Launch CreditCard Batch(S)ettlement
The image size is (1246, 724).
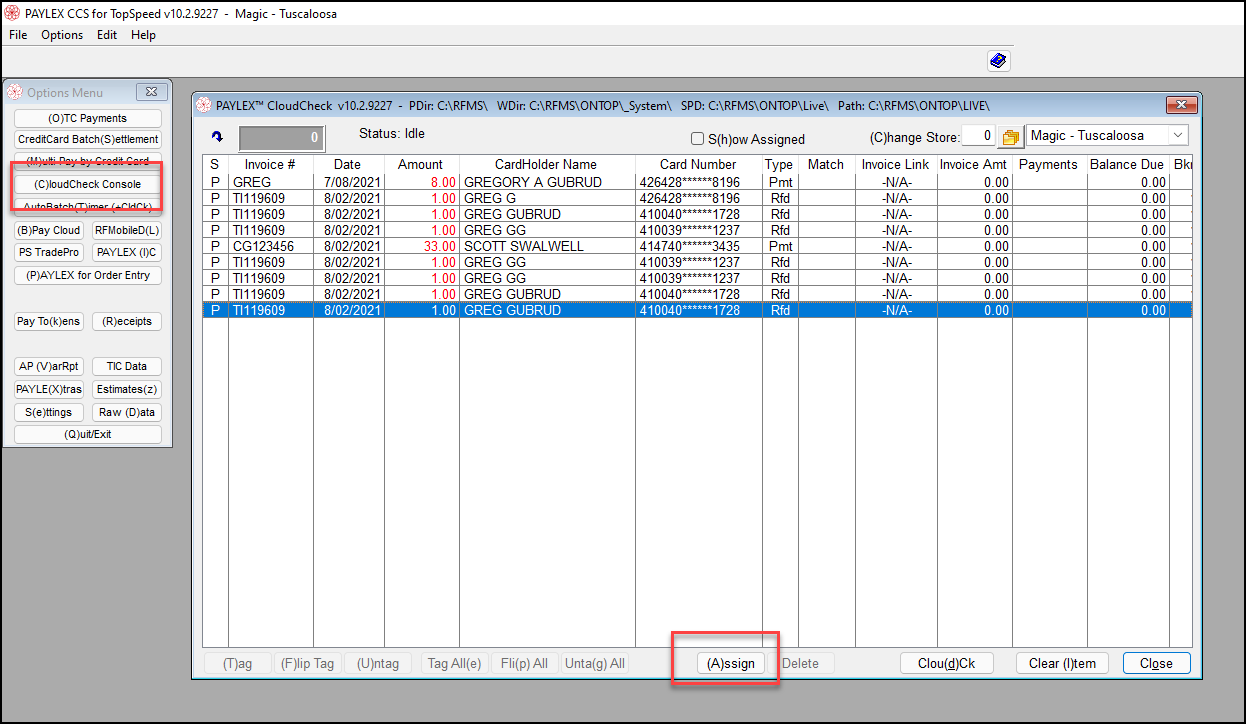click(88, 140)
